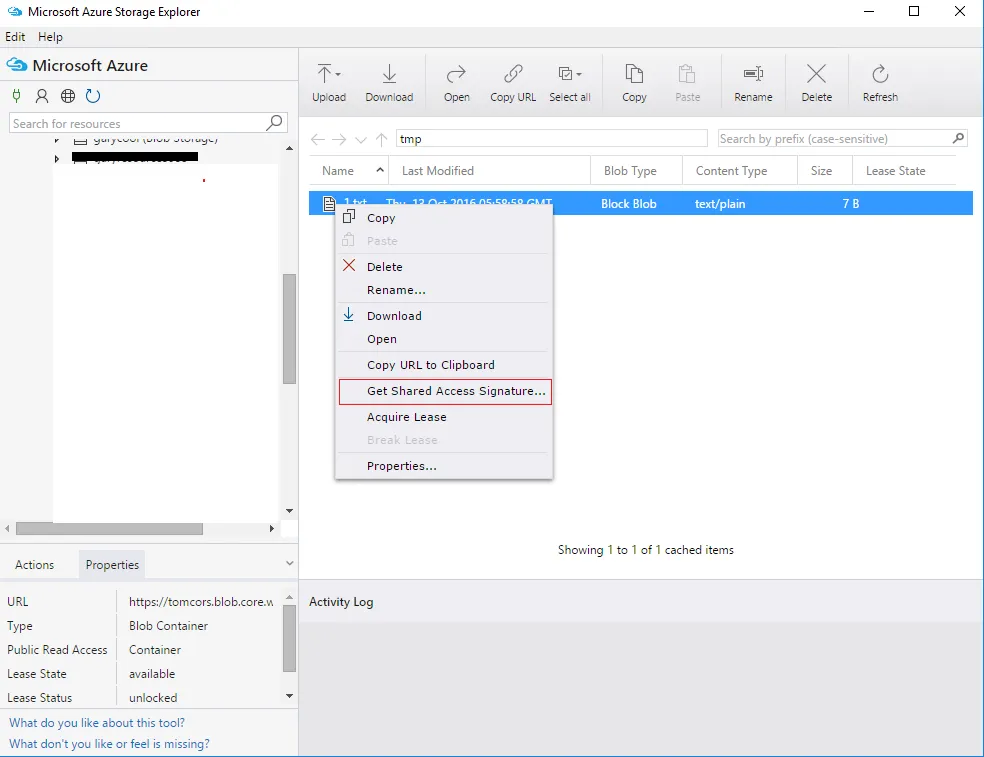The width and height of the screenshot is (984, 757).
Task: Click the forward navigation arrow
Action: (339, 139)
